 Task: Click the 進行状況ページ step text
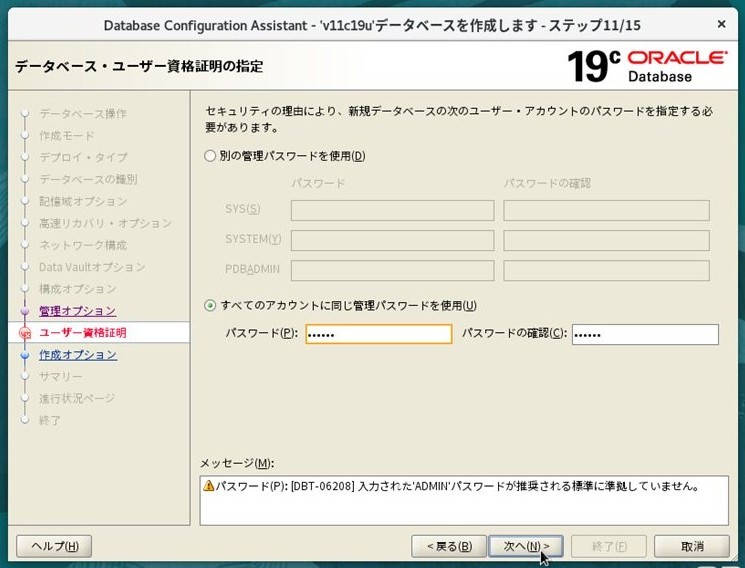point(77,398)
